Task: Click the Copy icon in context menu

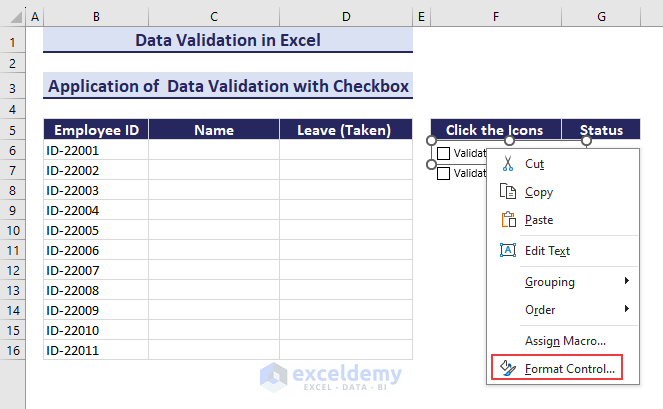Action: [x=507, y=192]
